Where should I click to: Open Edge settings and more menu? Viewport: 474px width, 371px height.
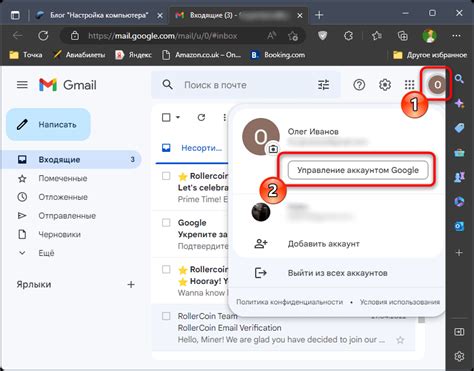click(456, 35)
